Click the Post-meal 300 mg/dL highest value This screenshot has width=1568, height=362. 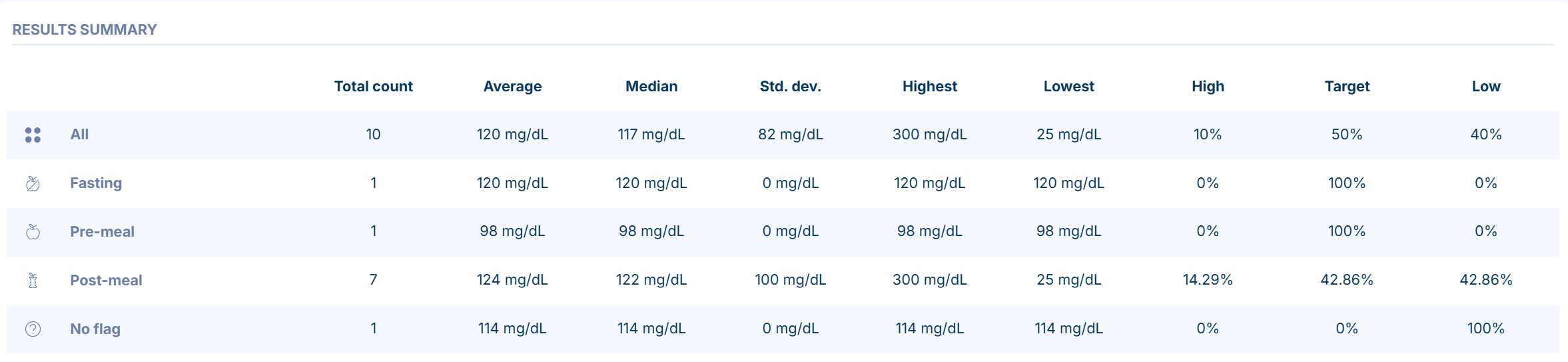929,280
